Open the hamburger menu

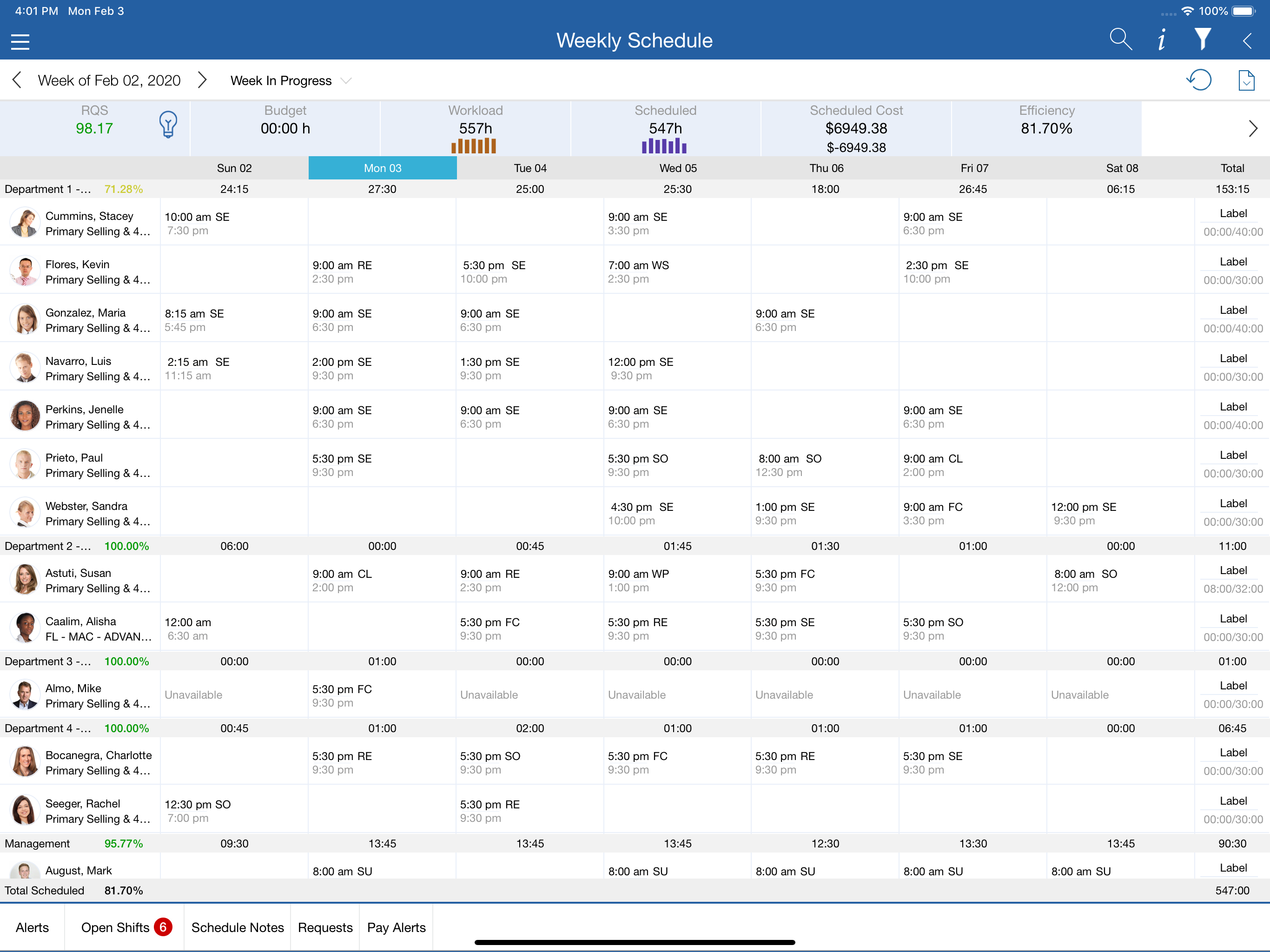(x=20, y=41)
